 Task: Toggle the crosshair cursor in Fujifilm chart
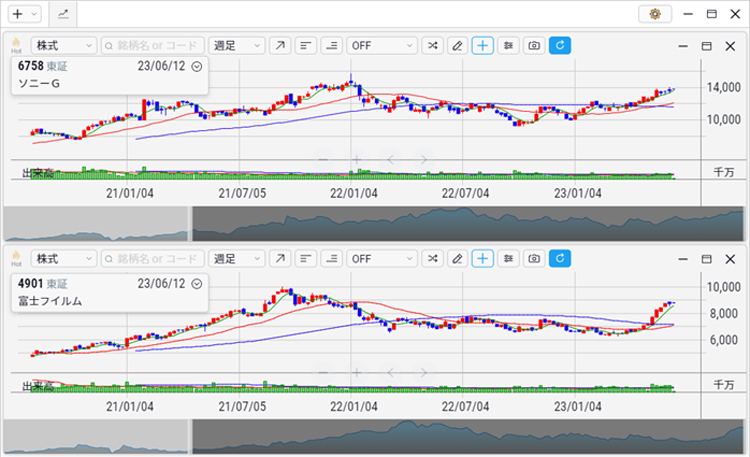click(483, 258)
